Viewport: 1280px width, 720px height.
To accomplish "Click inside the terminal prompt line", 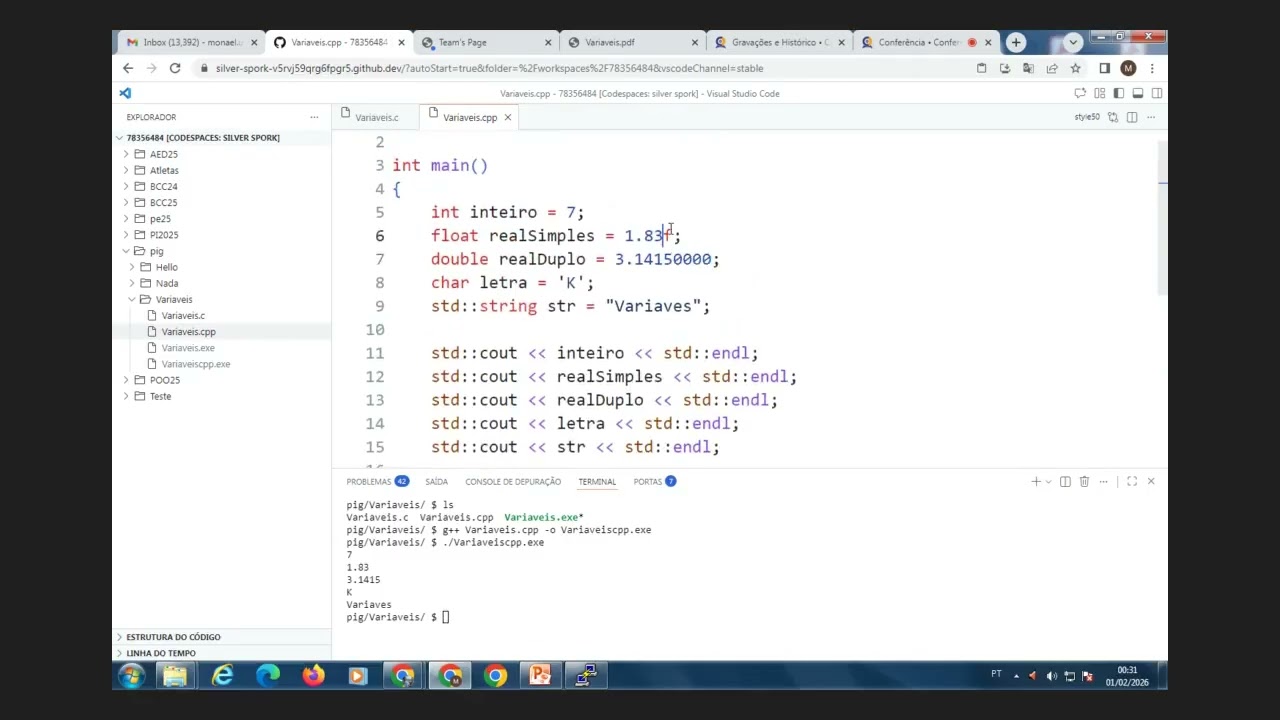I will [398, 617].
